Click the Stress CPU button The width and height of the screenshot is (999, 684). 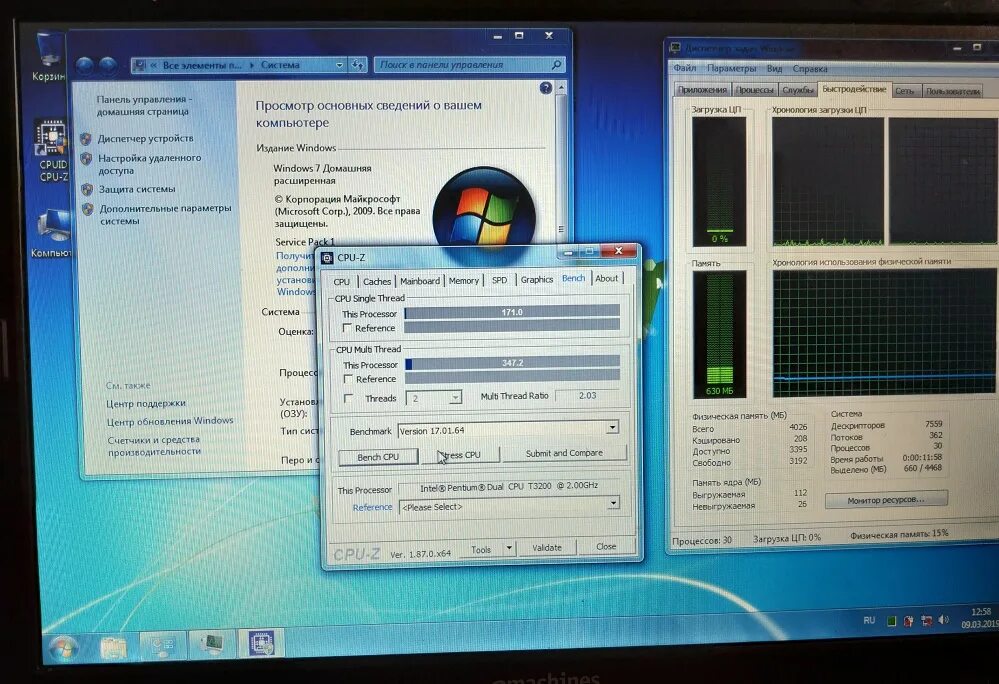tap(460, 455)
